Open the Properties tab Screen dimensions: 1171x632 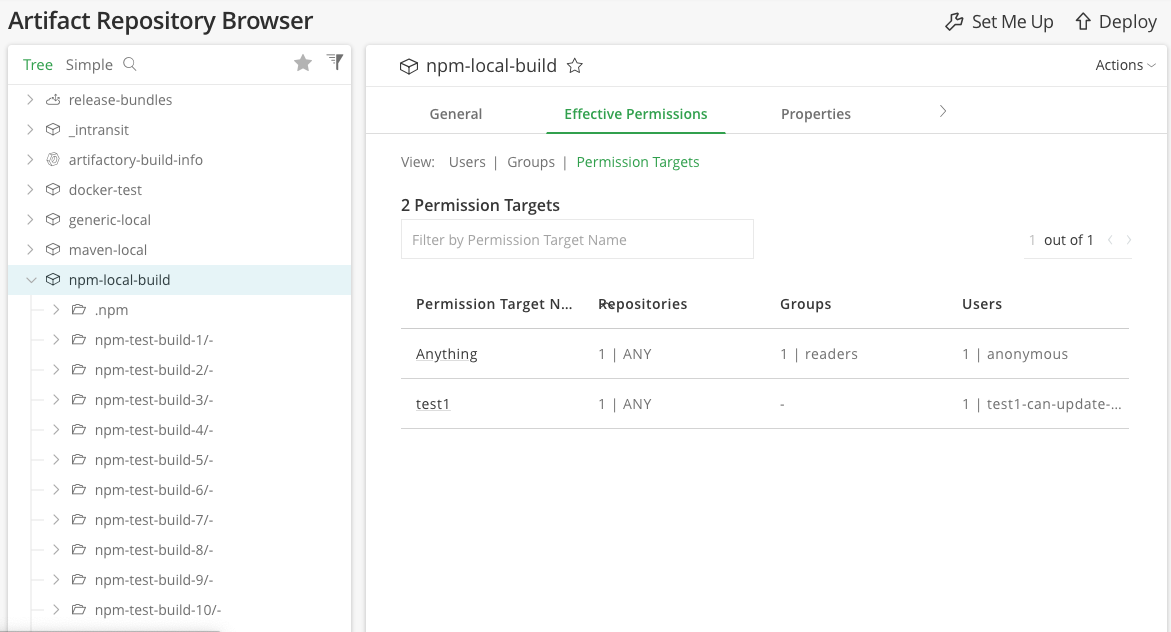click(816, 114)
